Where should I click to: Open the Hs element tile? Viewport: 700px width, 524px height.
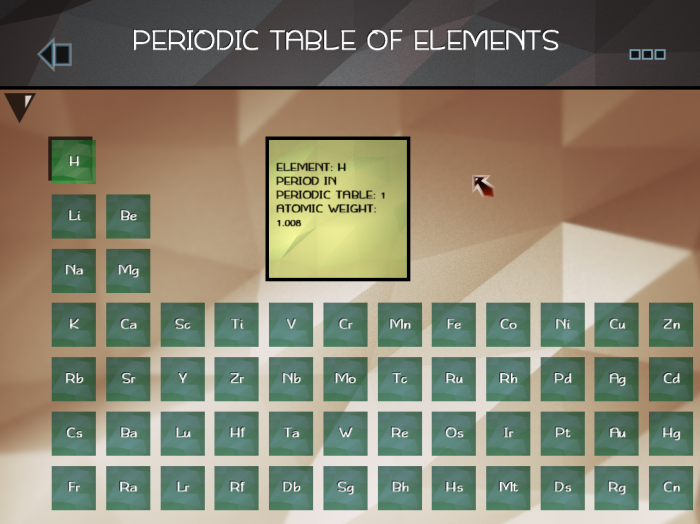click(x=454, y=488)
